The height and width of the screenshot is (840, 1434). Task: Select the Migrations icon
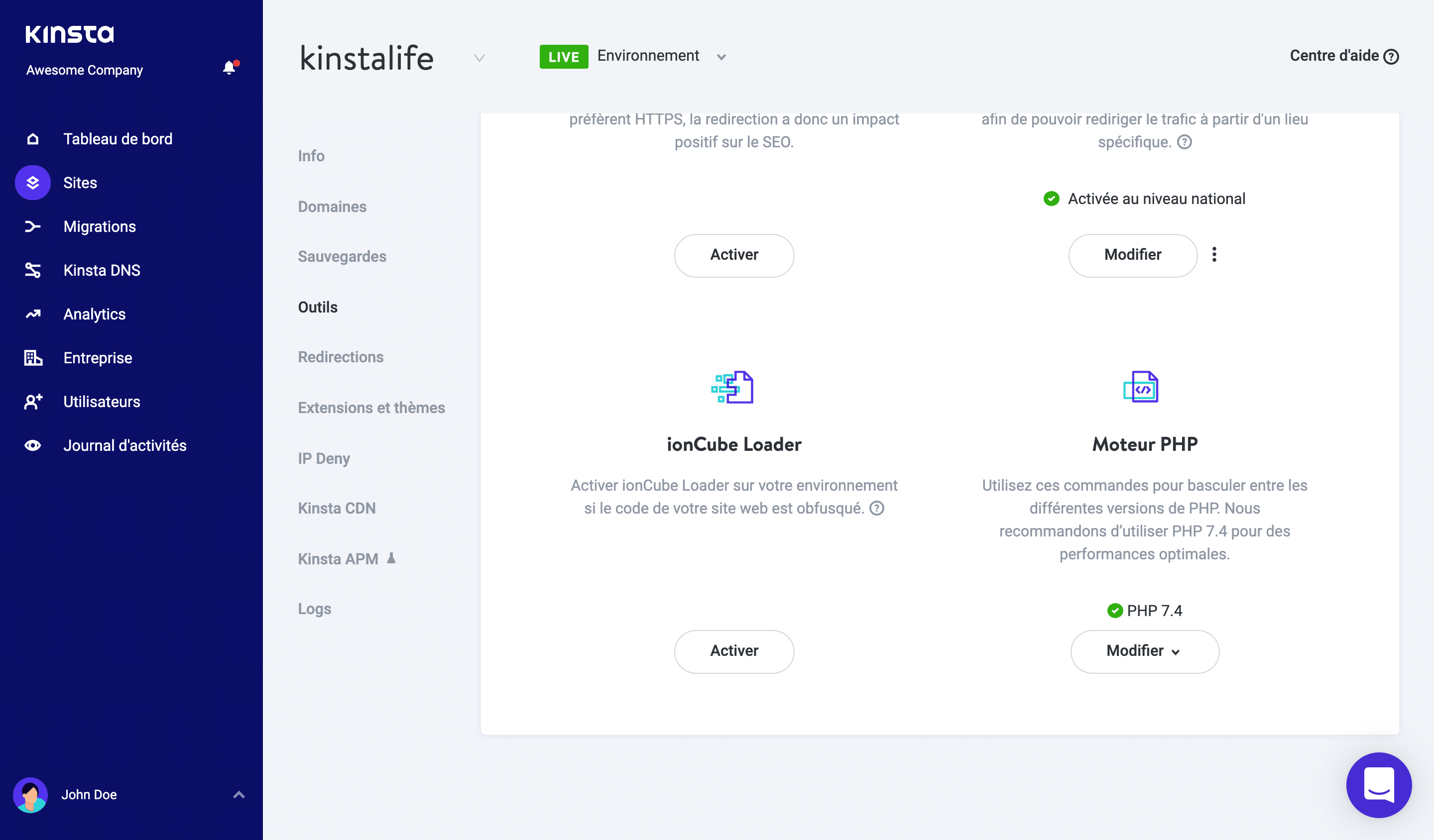coord(32,226)
